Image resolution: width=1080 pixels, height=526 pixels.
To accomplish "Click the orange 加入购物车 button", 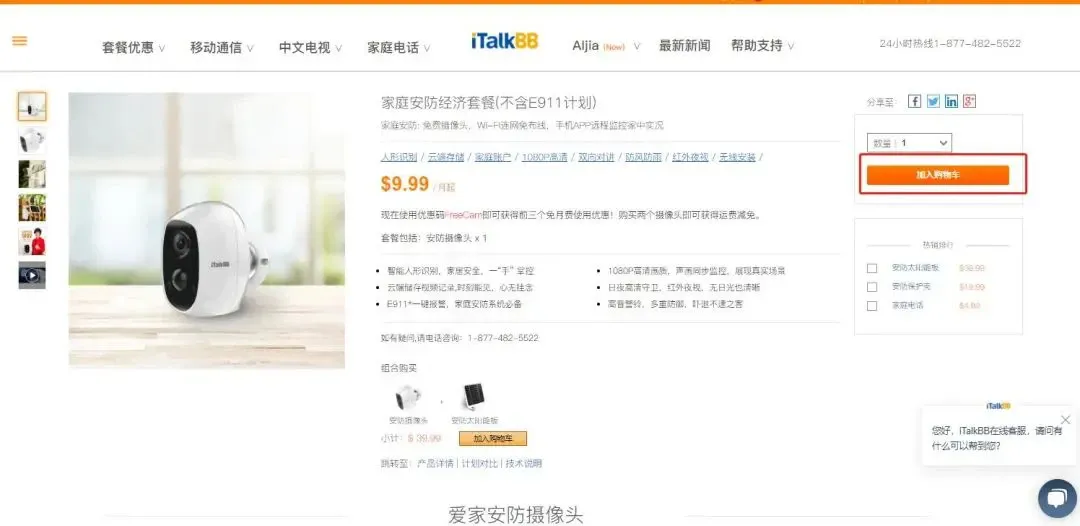I will (937, 175).
